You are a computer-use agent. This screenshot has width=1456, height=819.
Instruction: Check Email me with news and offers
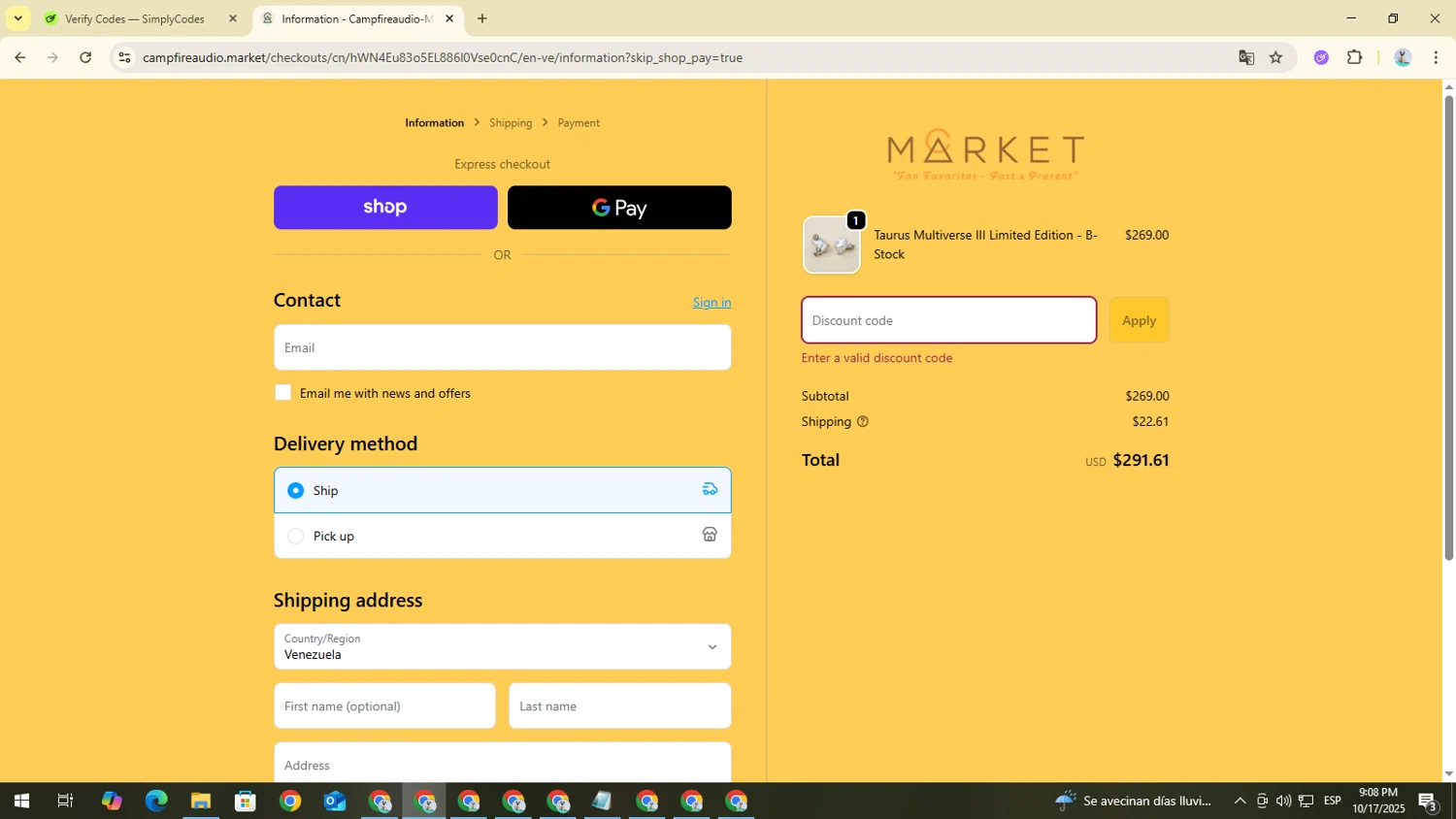(x=282, y=393)
